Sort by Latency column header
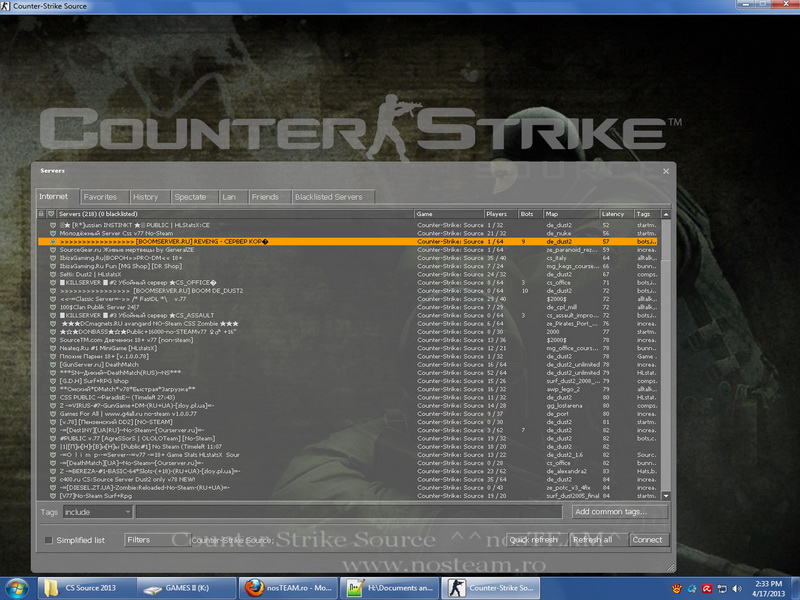The height and width of the screenshot is (600, 800). point(616,214)
